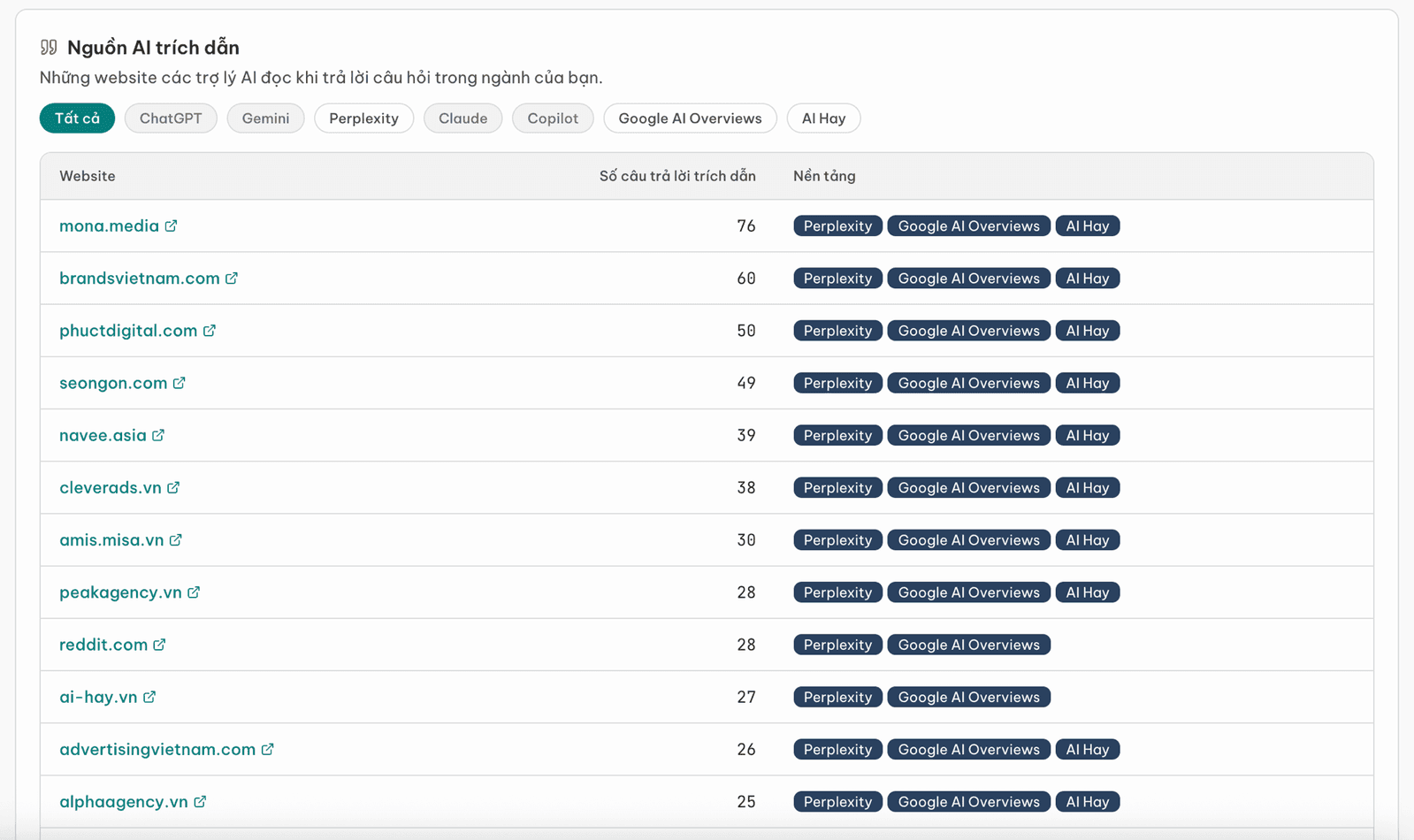Click external link icon beside phuctdigital.com
The image size is (1414, 840).
(x=210, y=330)
